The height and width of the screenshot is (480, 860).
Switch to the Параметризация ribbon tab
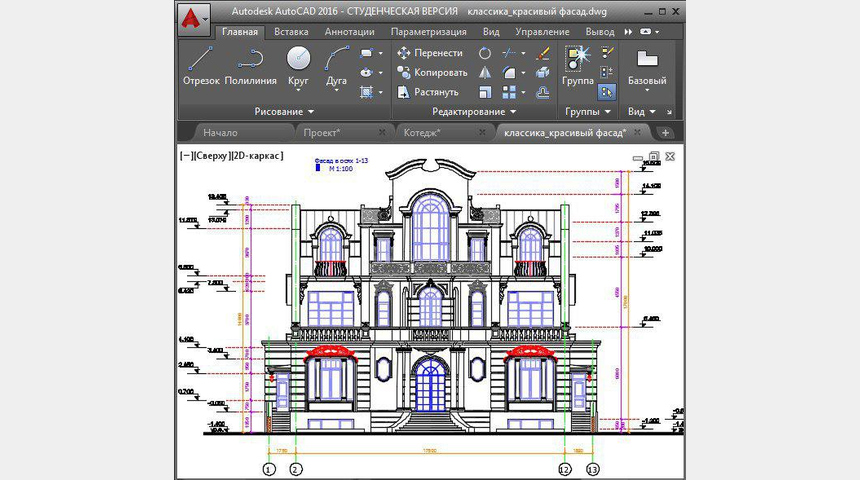(x=428, y=32)
